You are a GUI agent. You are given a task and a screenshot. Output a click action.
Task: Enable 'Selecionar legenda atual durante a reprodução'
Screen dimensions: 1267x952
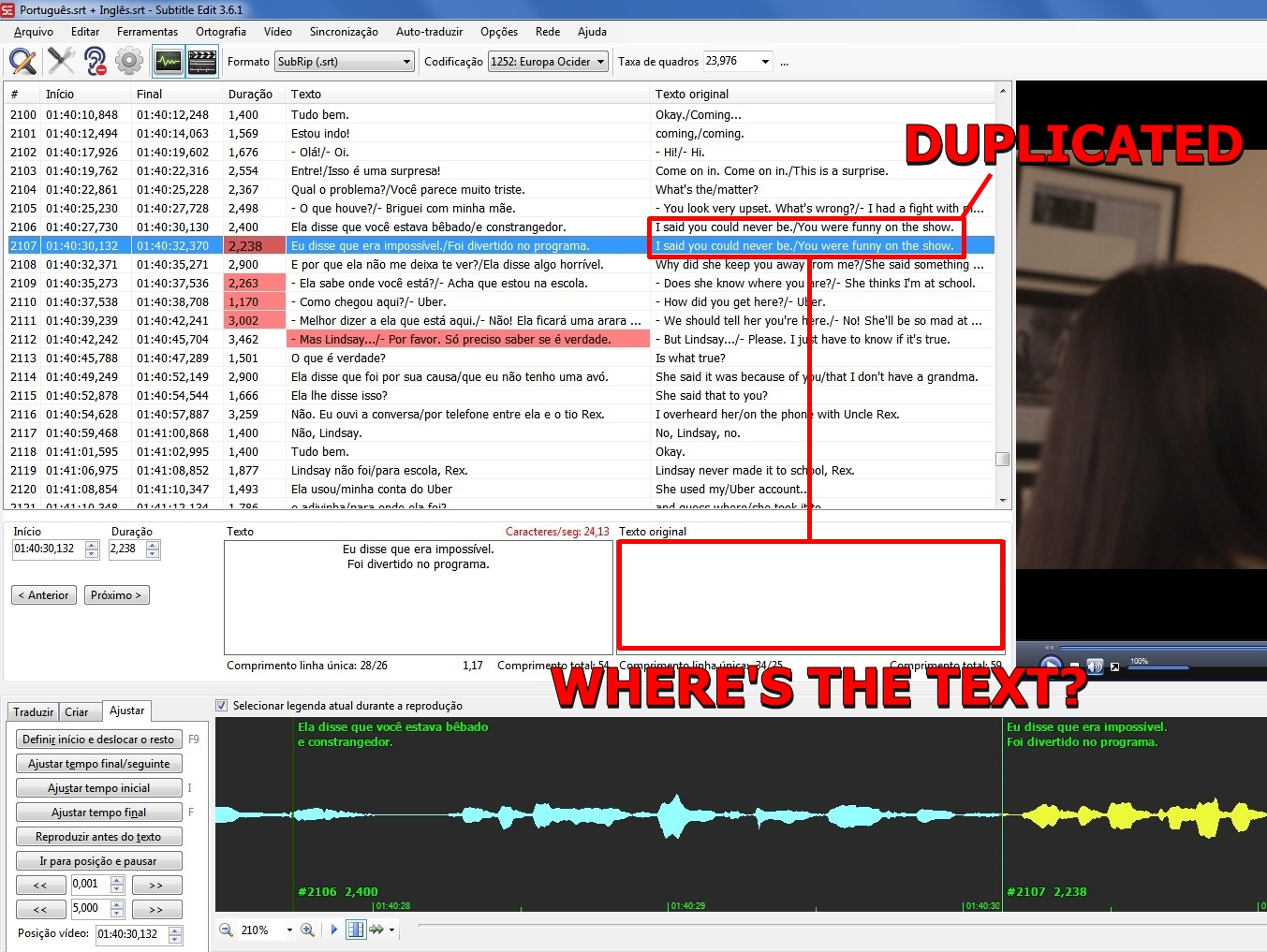point(222,705)
